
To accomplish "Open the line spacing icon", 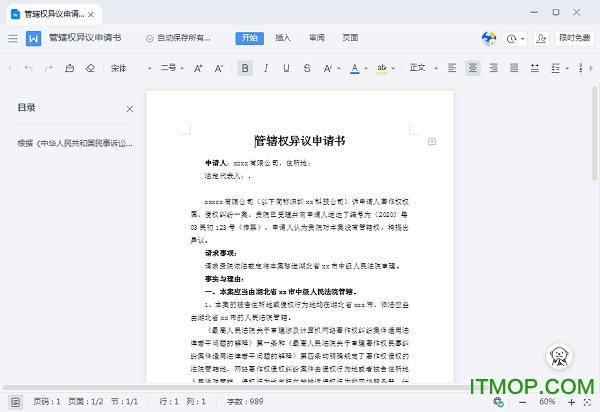I will click(555, 68).
